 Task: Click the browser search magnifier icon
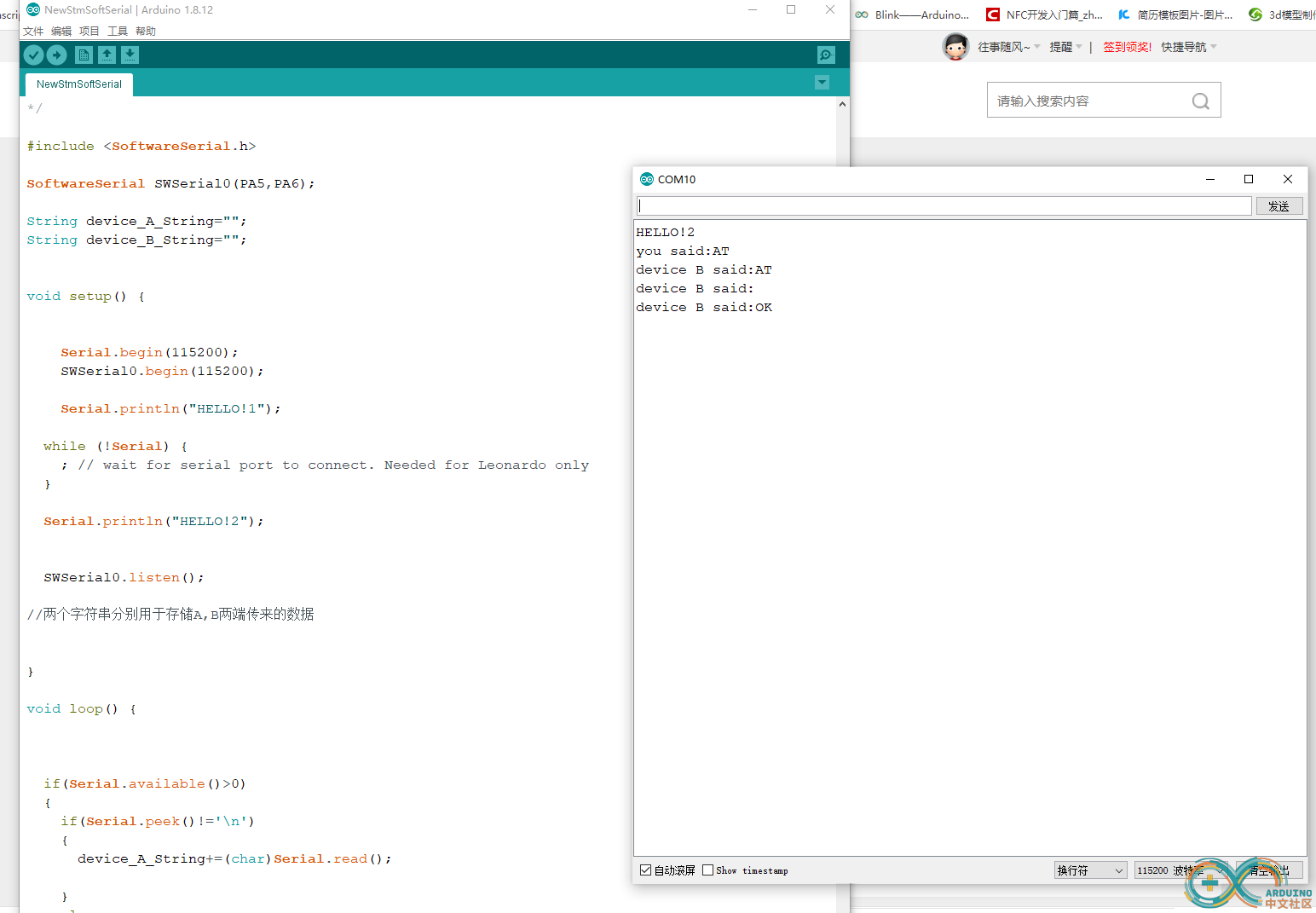click(x=1201, y=101)
